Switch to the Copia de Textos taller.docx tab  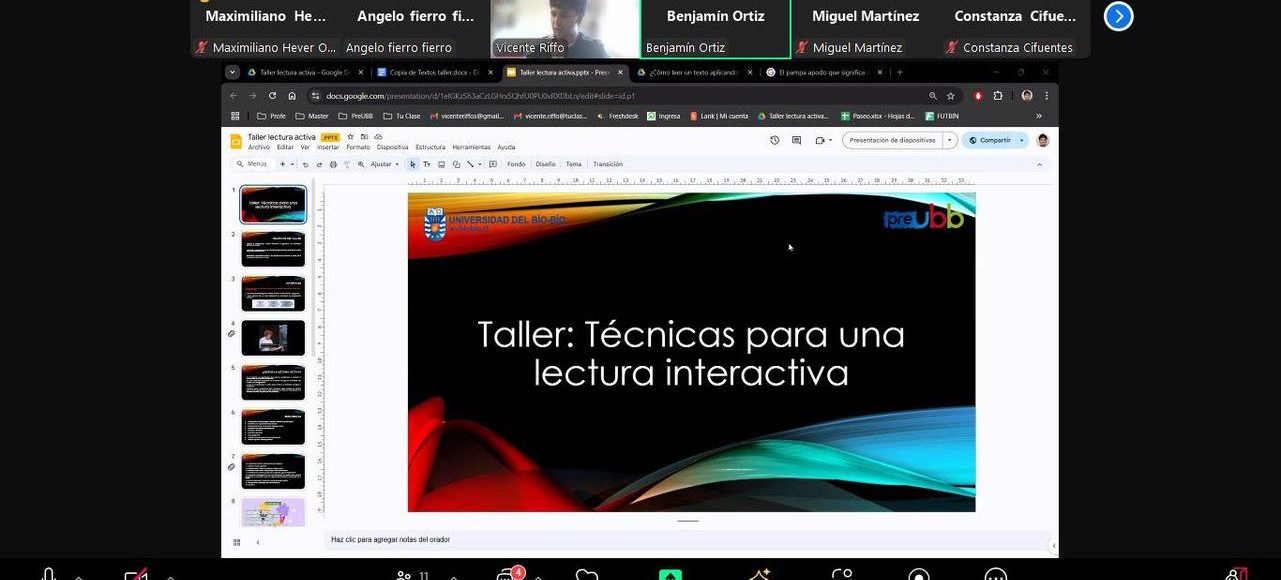[434, 72]
